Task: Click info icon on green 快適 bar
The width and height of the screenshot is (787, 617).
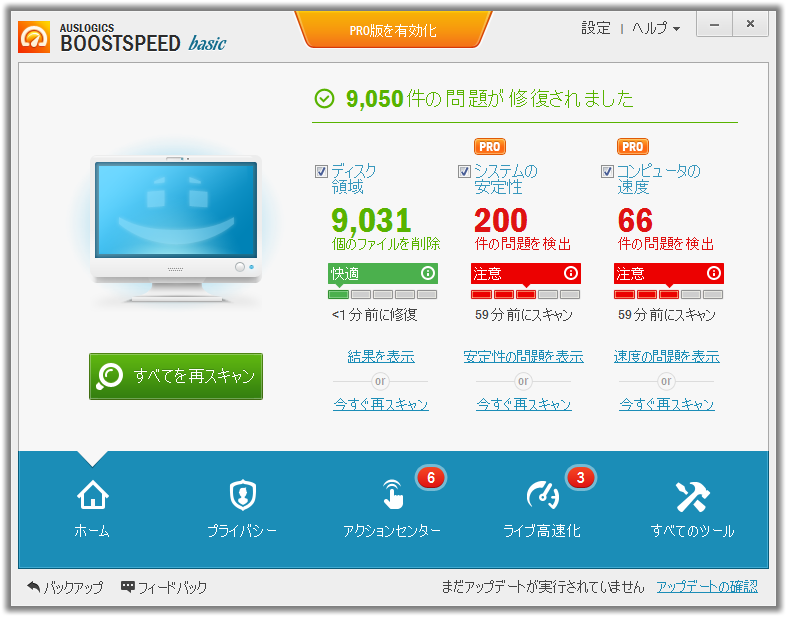Action: pyautogui.click(x=428, y=273)
